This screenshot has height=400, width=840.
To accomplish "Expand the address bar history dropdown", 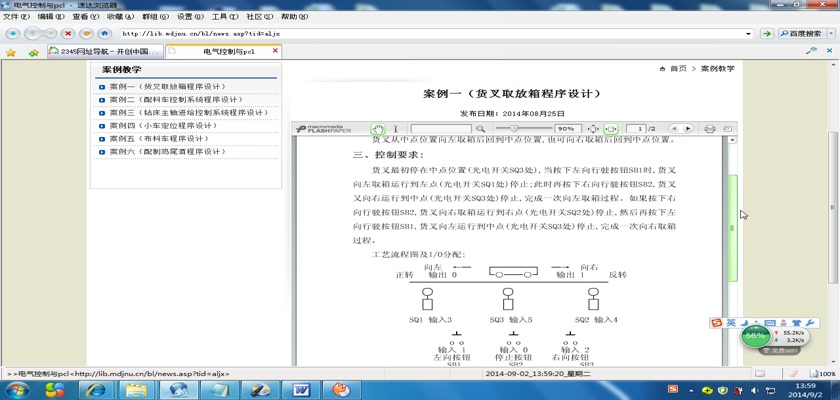I will (x=749, y=33).
